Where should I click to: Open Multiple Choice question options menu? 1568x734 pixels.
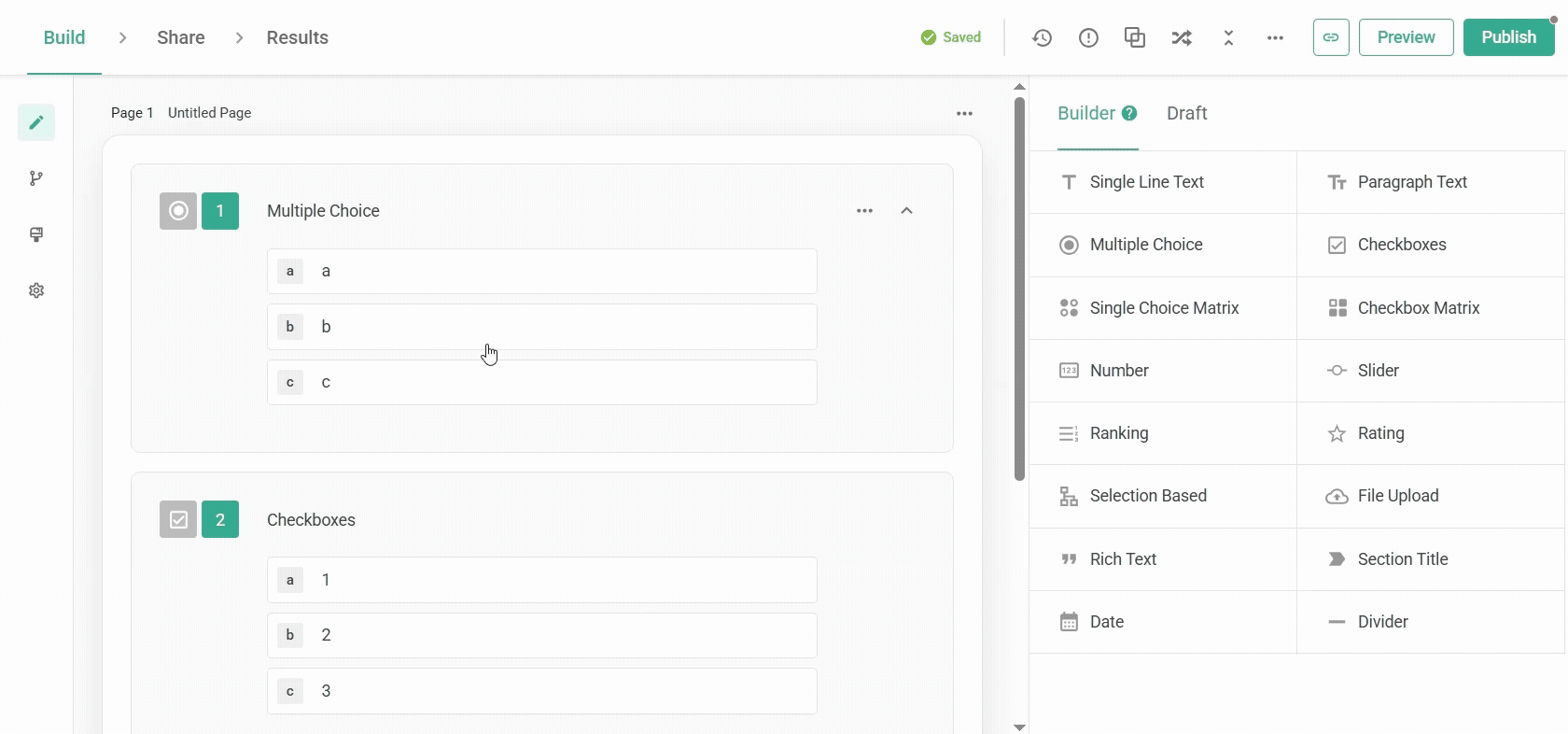coord(865,211)
